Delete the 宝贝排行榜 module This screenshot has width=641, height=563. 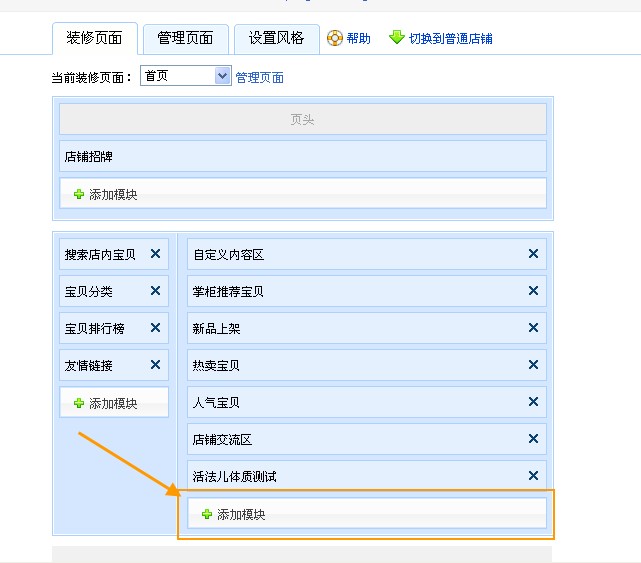tap(155, 328)
